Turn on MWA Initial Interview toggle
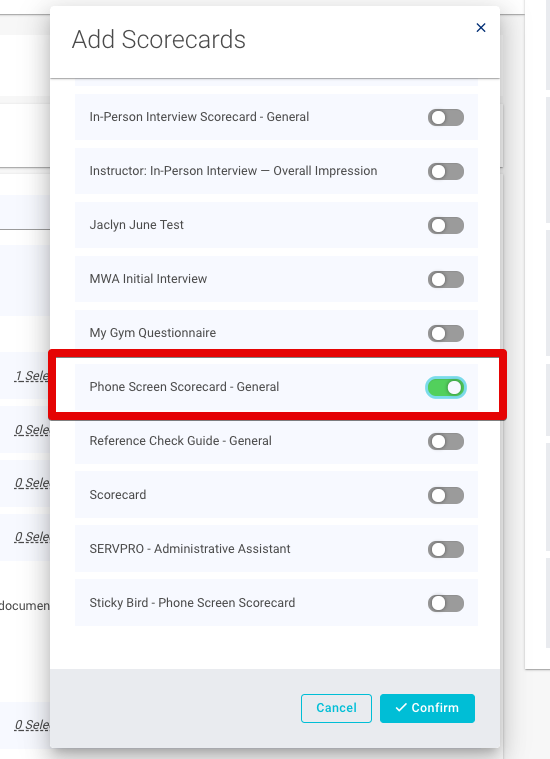 [x=446, y=279]
